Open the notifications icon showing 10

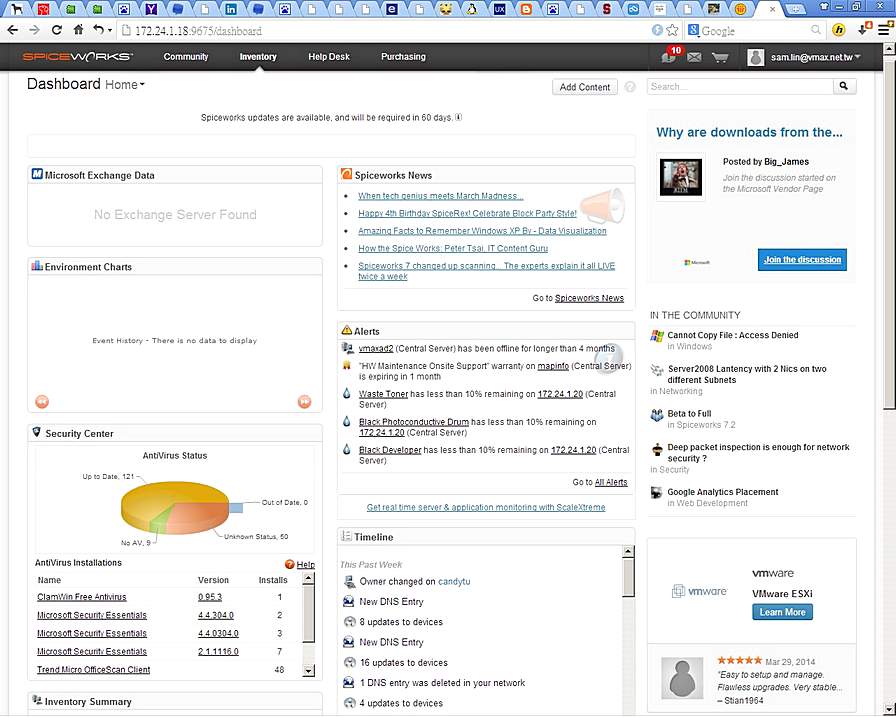[x=670, y=56]
